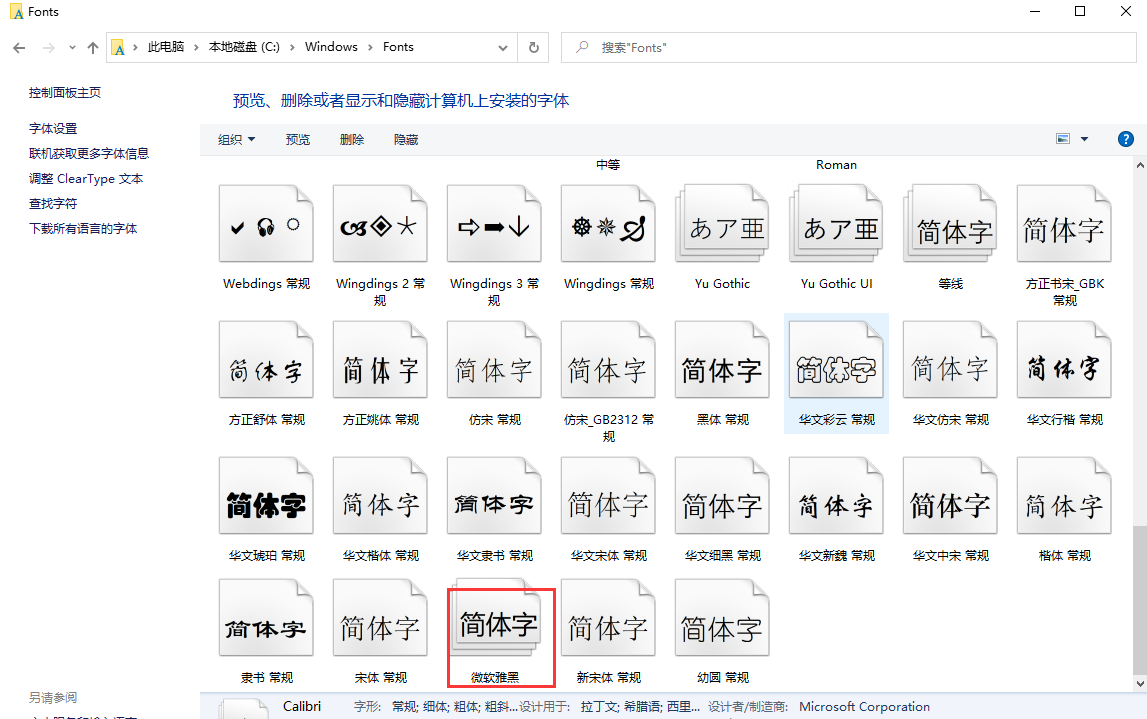
Task: Select the 华文隶书 常规 font icon
Action: click(494, 496)
